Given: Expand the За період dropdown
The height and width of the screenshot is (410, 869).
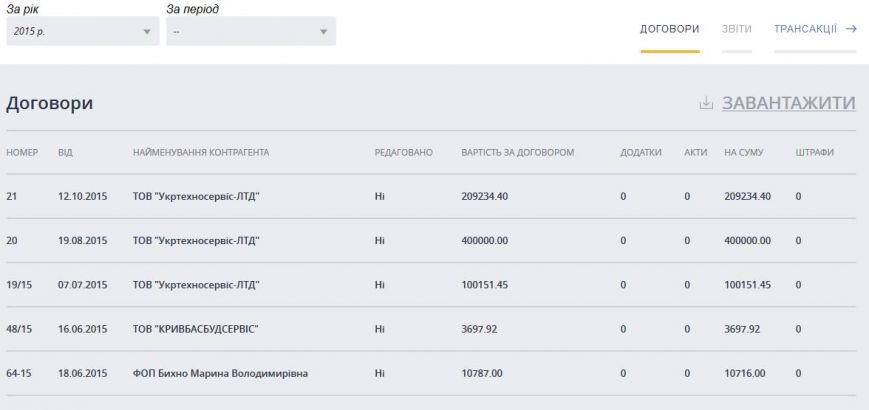Looking at the screenshot, I should pyautogui.click(x=251, y=31).
